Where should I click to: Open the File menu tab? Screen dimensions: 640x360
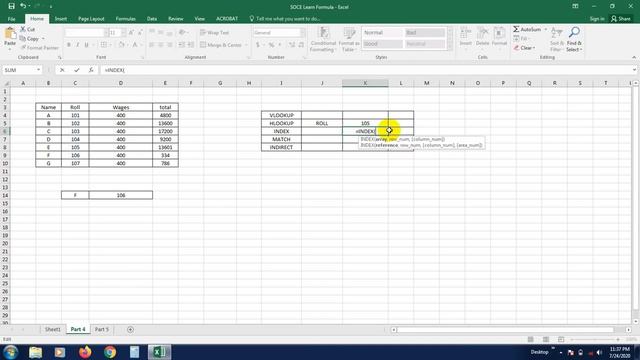click(11, 19)
